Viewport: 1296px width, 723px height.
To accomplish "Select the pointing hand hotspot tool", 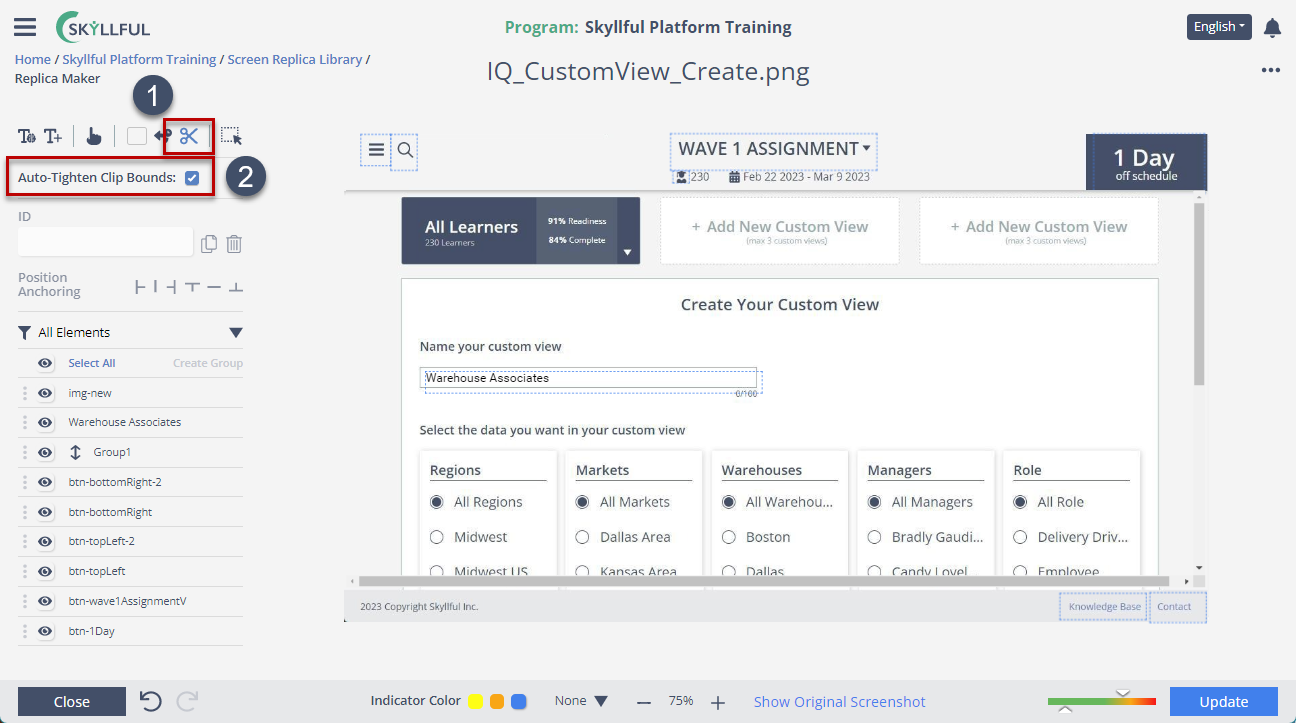I will [x=93, y=136].
